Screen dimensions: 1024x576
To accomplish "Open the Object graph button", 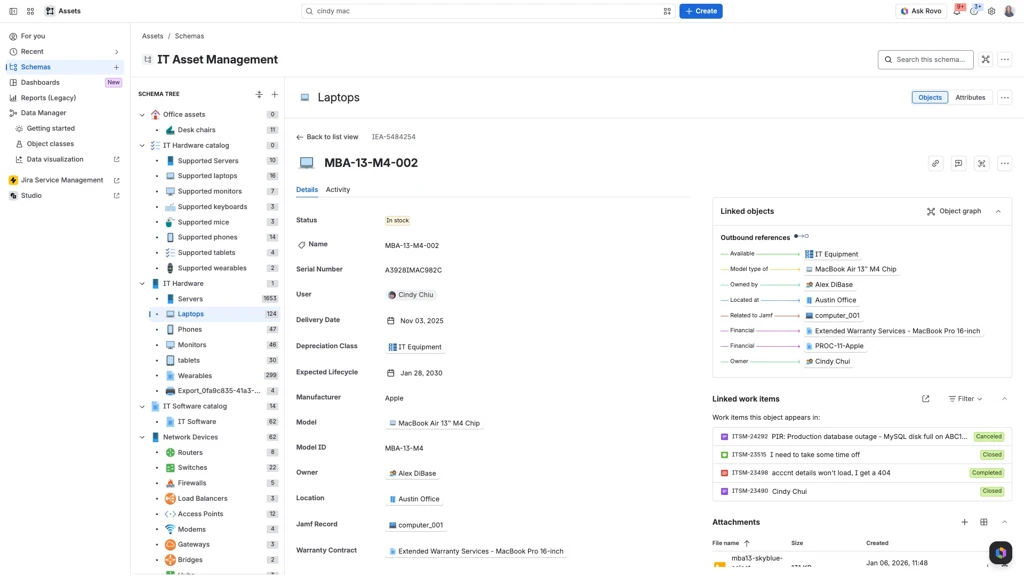I will pos(953,211).
